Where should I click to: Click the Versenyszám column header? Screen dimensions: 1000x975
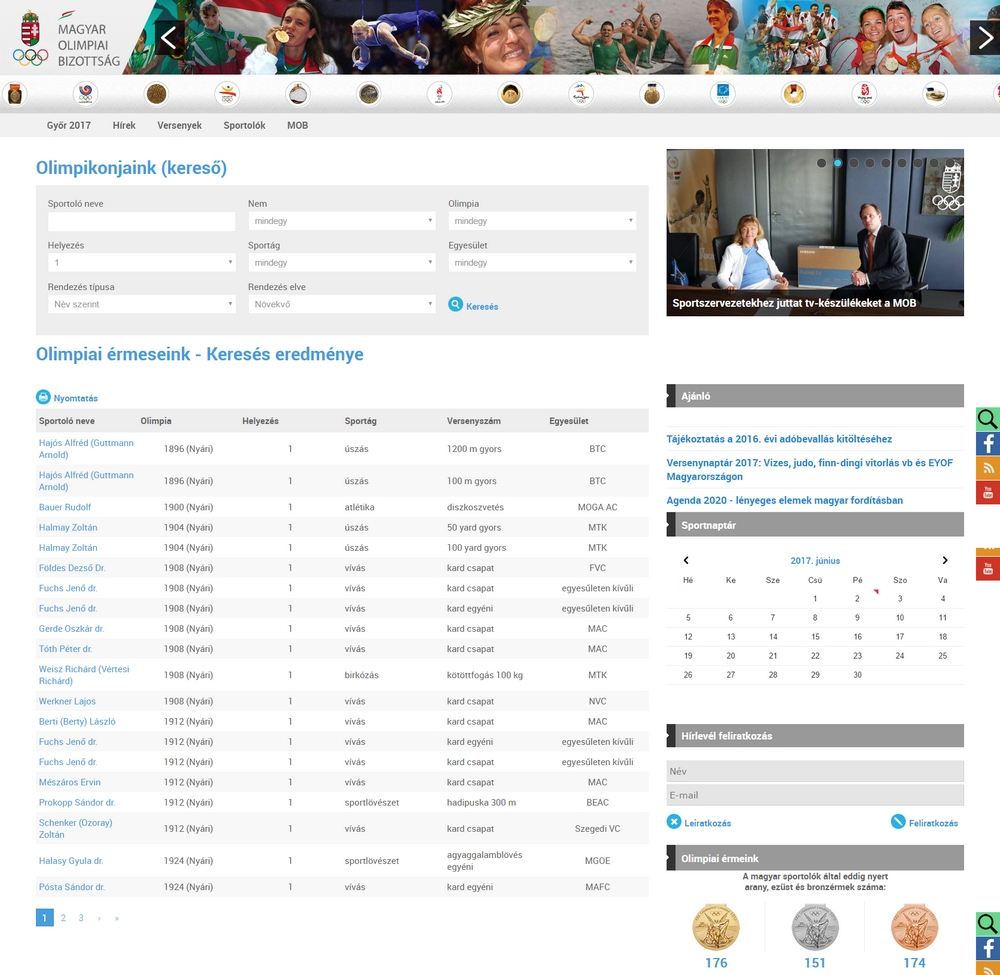[474, 421]
